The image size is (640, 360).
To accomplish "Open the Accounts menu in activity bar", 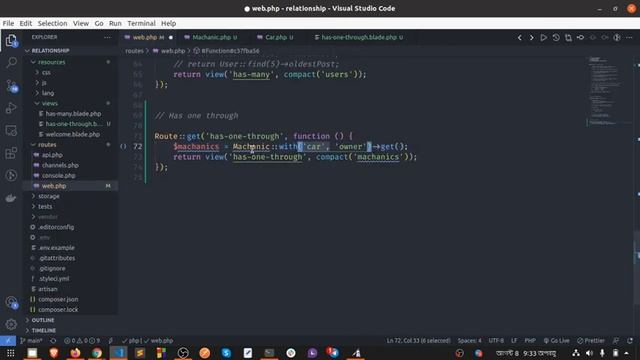I will [11, 302].
